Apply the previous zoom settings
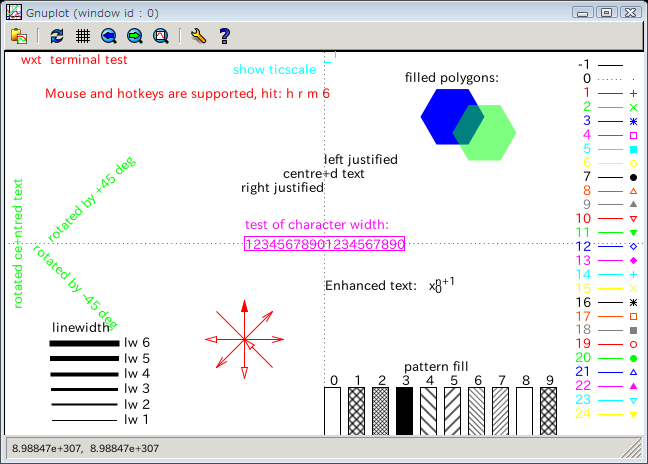The height and width of the screenshot is (464, 648). (x=109, y=36)
